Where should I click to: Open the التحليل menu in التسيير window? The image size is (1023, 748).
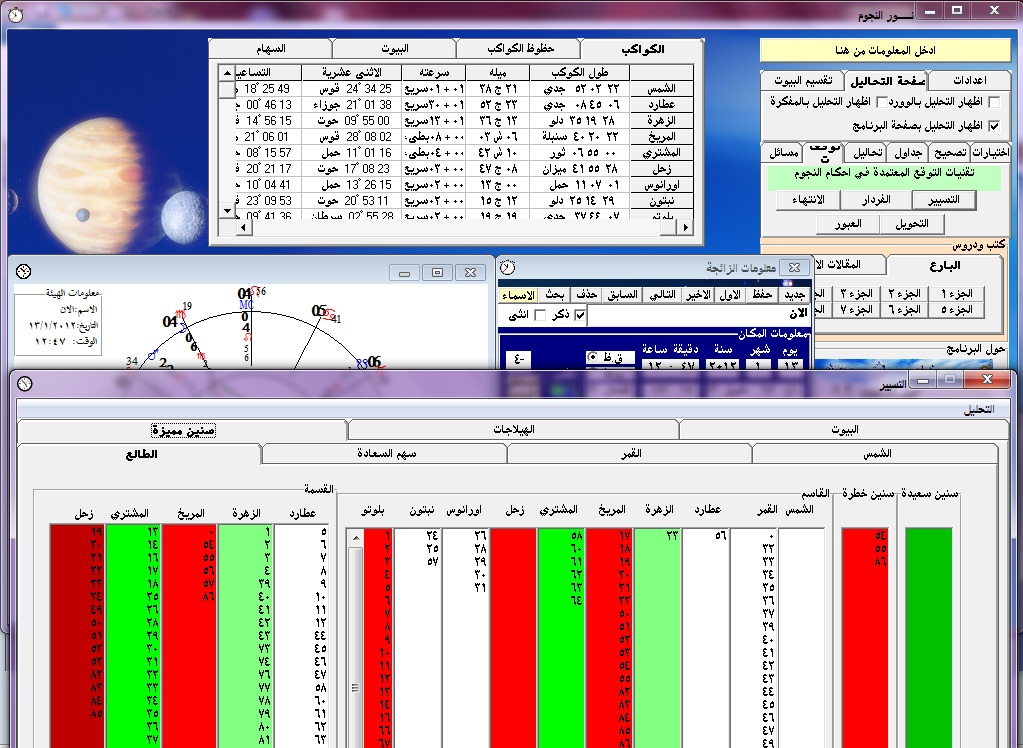979,409
